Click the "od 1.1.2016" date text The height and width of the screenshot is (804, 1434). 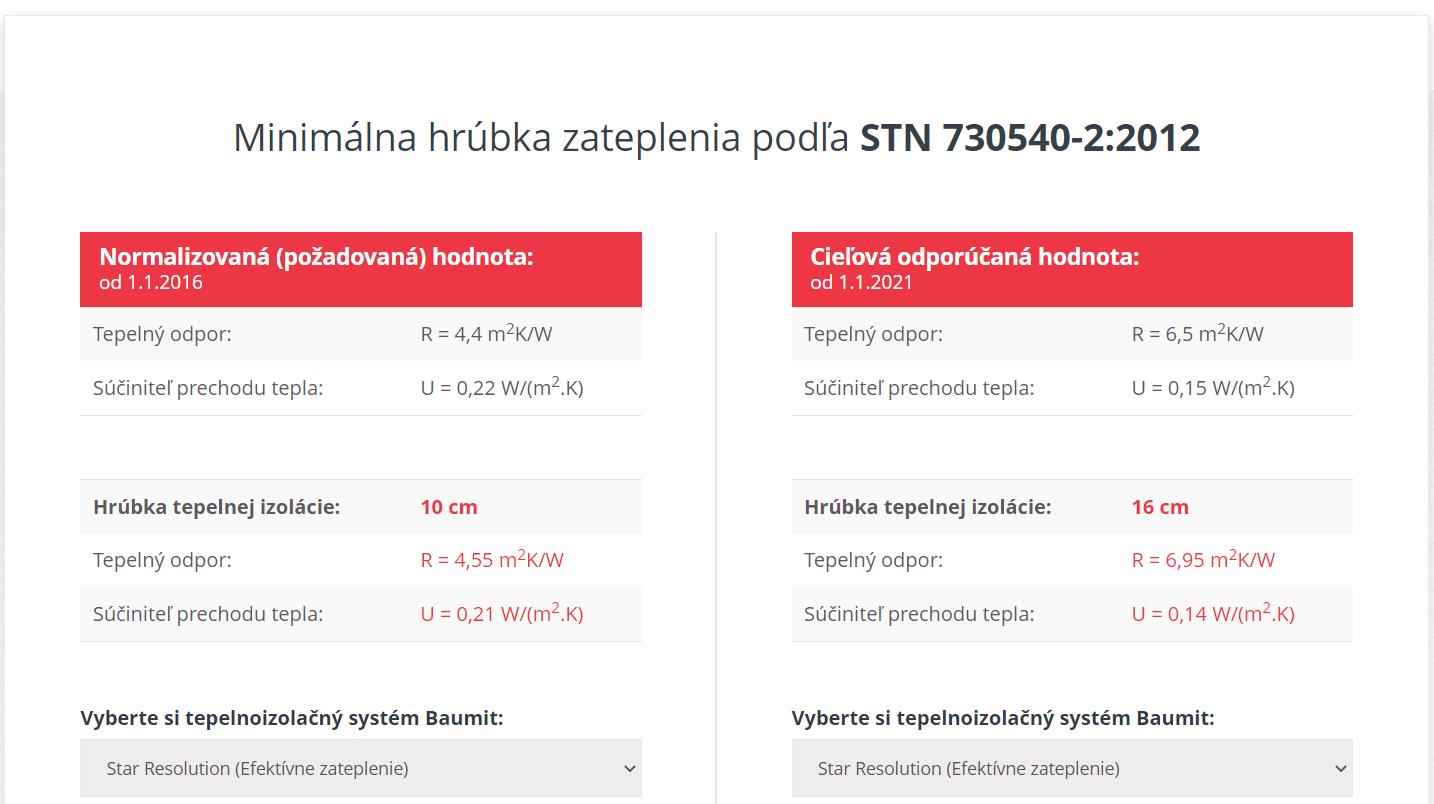point(151,282)
